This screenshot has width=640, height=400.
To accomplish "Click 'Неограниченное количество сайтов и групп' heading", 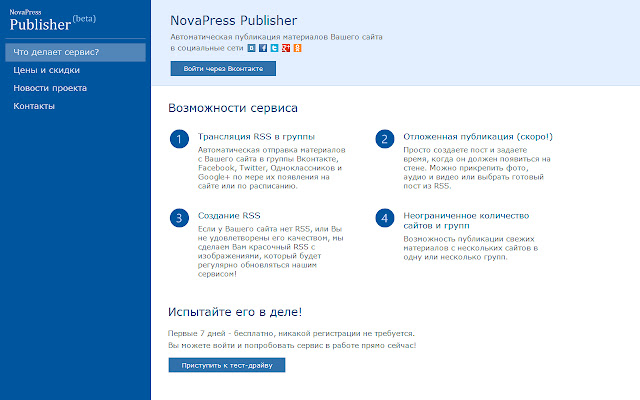I will (x=466, y=220).
